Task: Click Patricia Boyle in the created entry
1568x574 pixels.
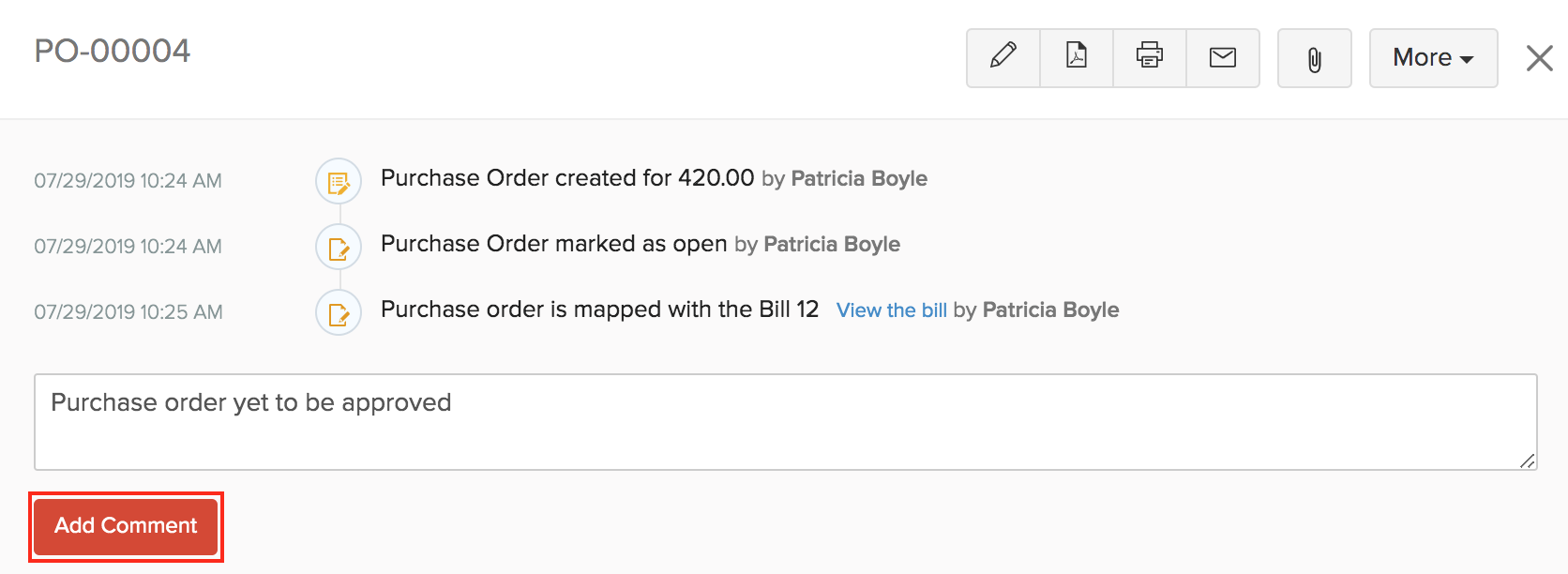Action: [x=859, y=179]
